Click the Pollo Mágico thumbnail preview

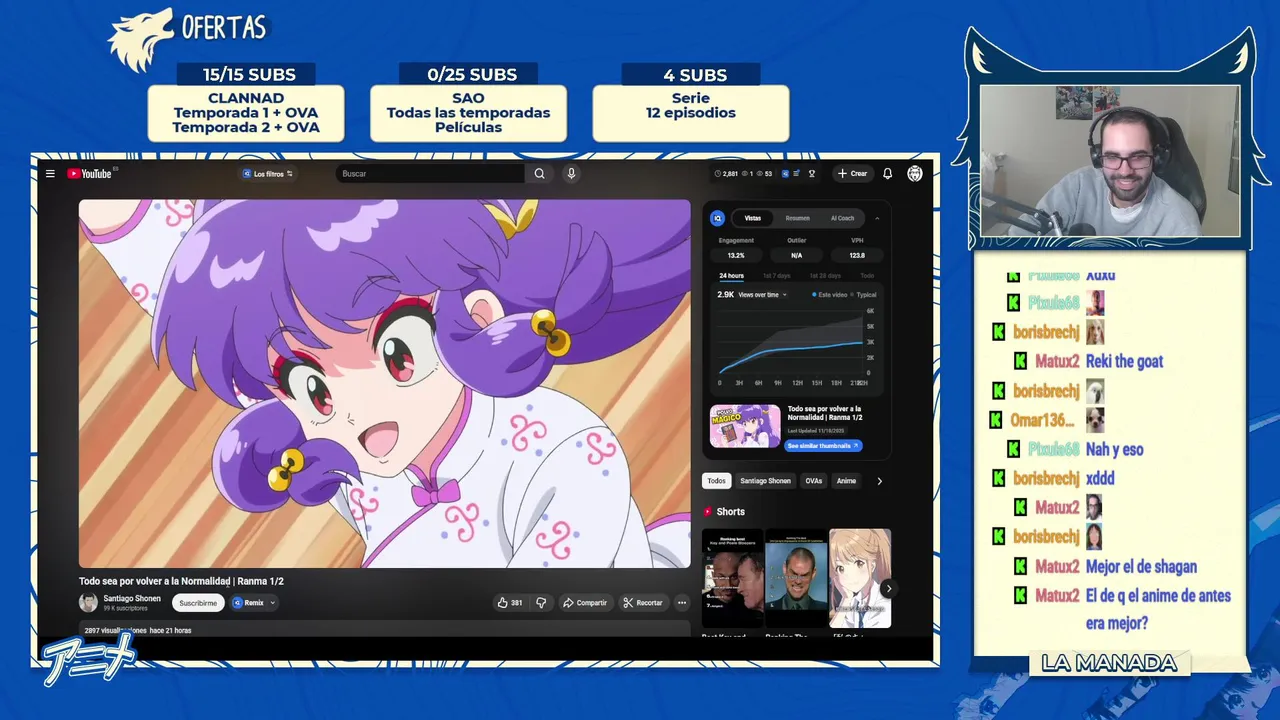(745, 426)
